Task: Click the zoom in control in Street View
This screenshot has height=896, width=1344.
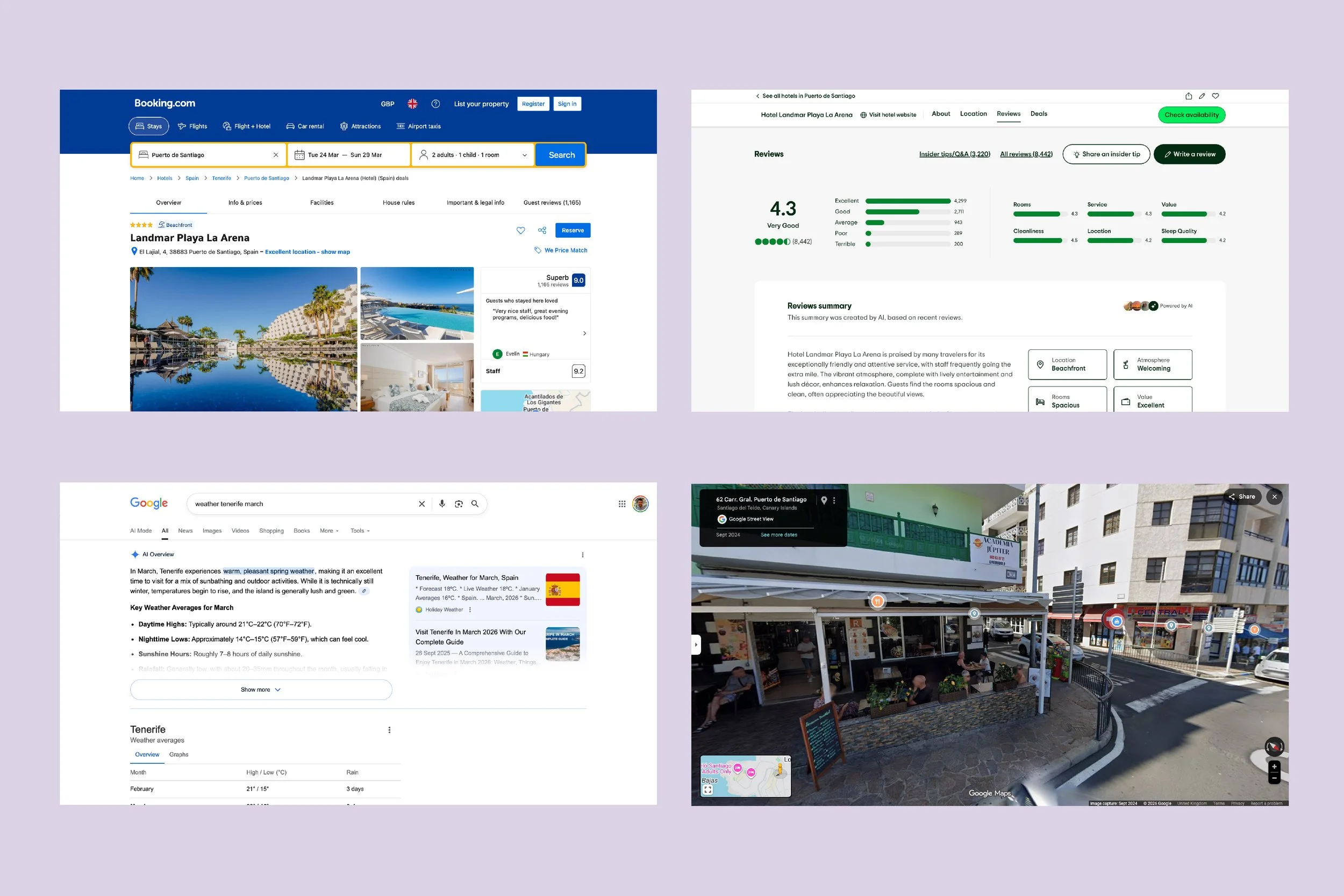Action: [1274, 767]
